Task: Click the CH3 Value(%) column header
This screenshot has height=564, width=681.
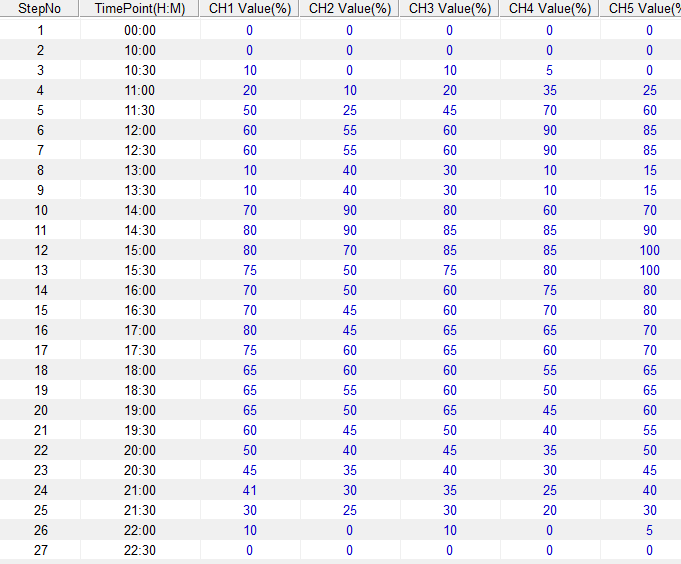Action: tap(449, 9)
